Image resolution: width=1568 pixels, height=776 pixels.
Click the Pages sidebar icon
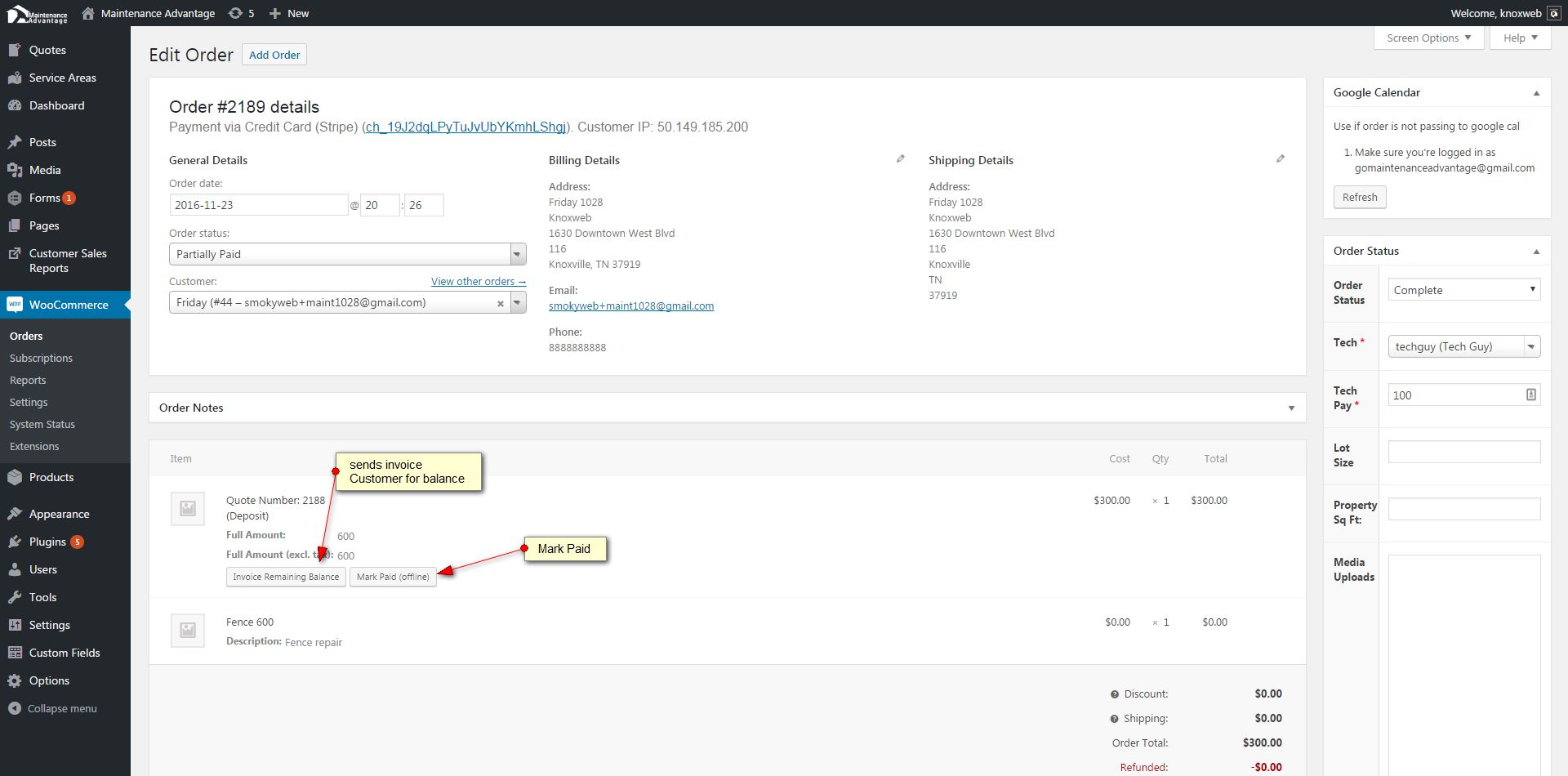click(x=15, y=225)
